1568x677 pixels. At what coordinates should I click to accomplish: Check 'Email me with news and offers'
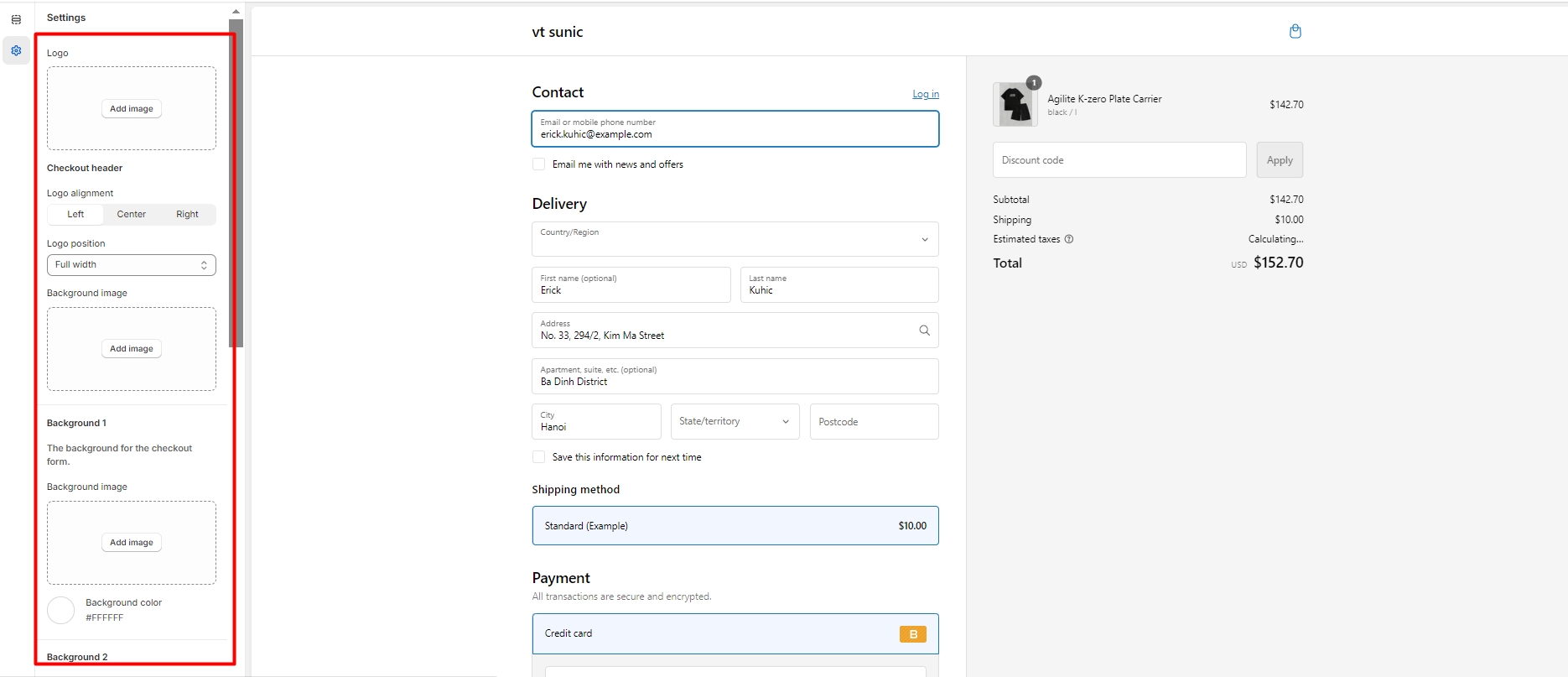[x=539, y=164]
